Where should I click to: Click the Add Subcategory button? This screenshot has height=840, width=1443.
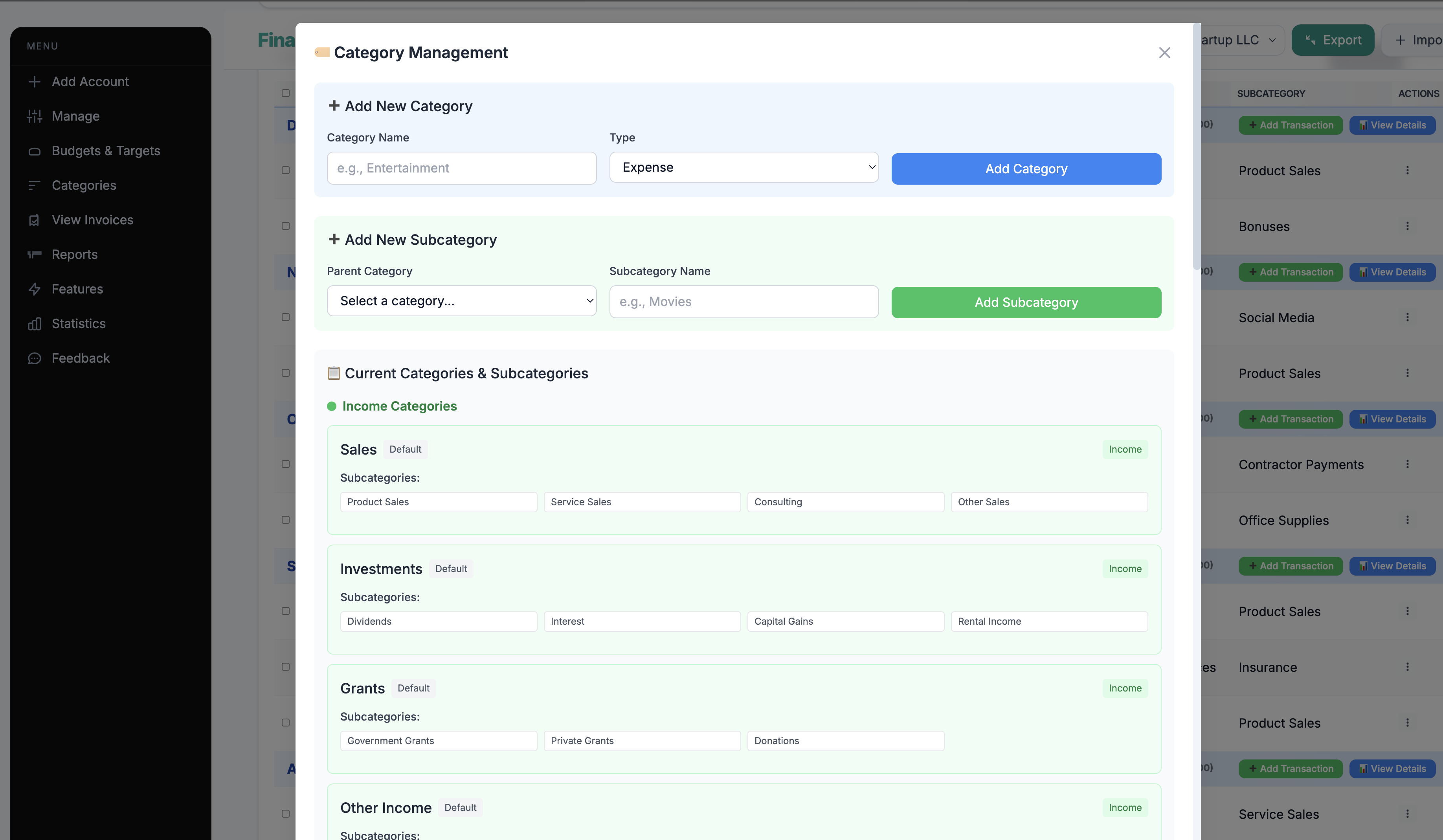click(x=1026, y=303)
